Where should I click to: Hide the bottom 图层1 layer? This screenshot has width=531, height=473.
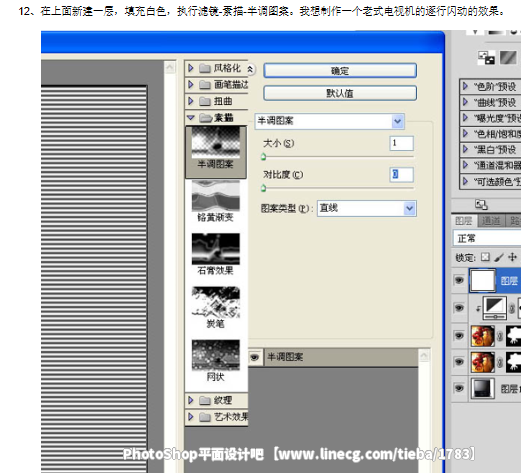(x=459, y=388)
